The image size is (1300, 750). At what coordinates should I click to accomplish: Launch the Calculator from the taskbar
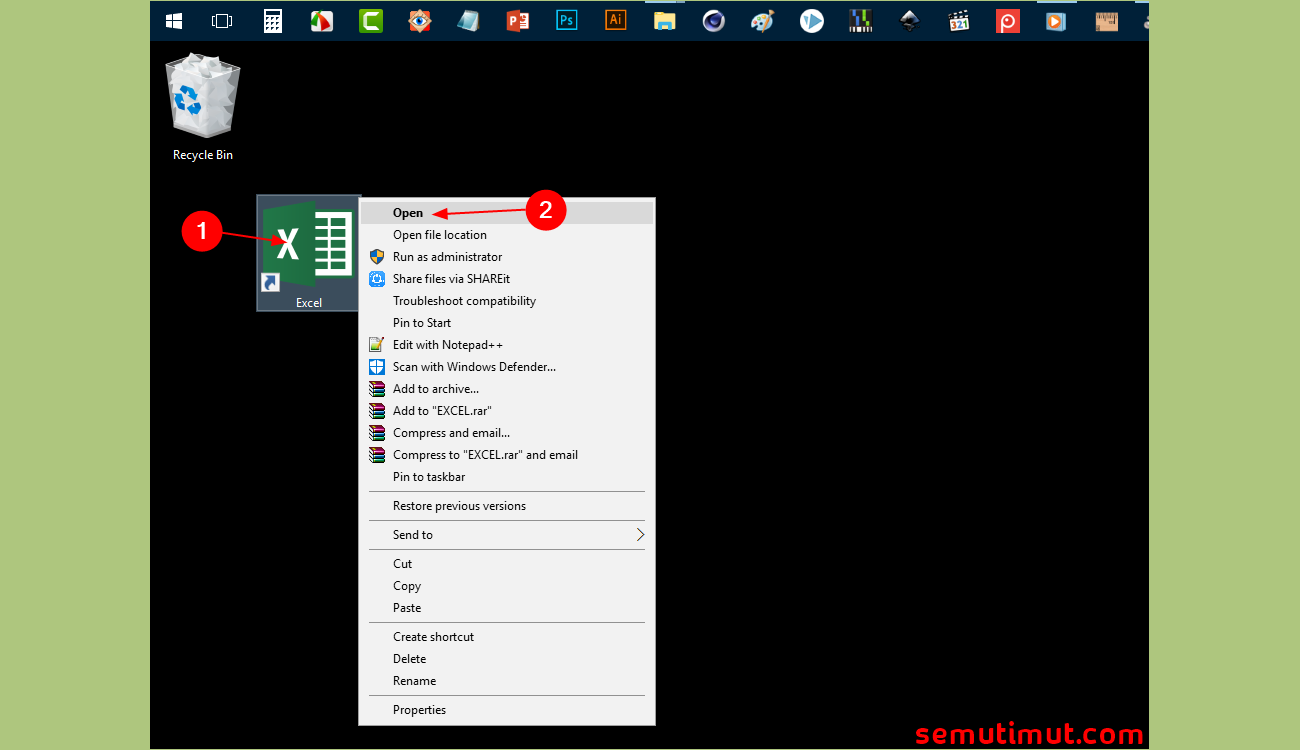(272, 20)
